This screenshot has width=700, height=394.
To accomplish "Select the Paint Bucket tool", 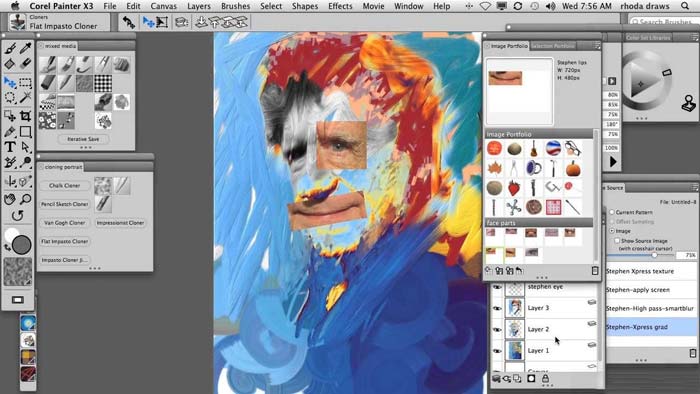I will 10,64.
